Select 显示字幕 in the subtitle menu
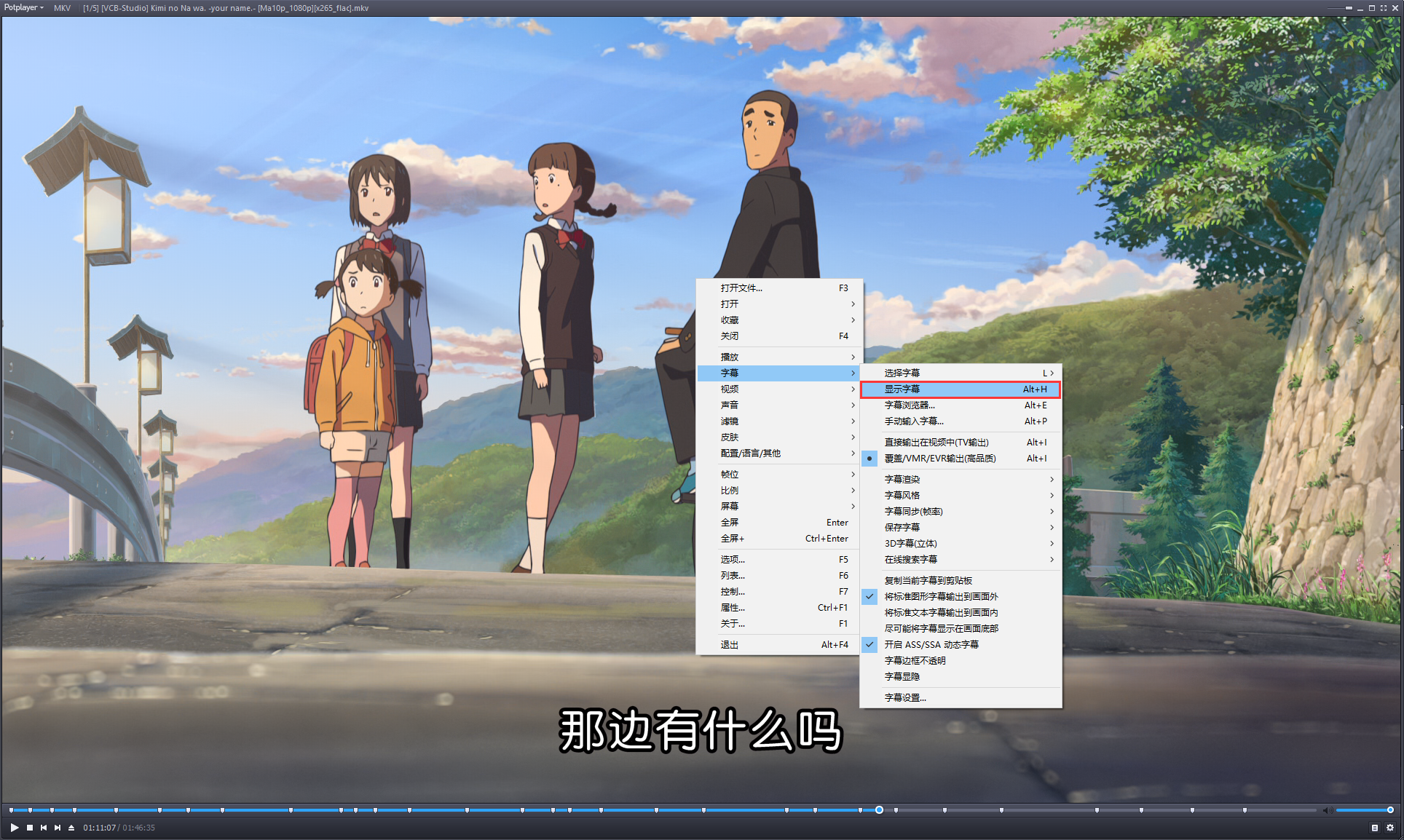This screenshot has width=1404, height=840. click(903, 389)
